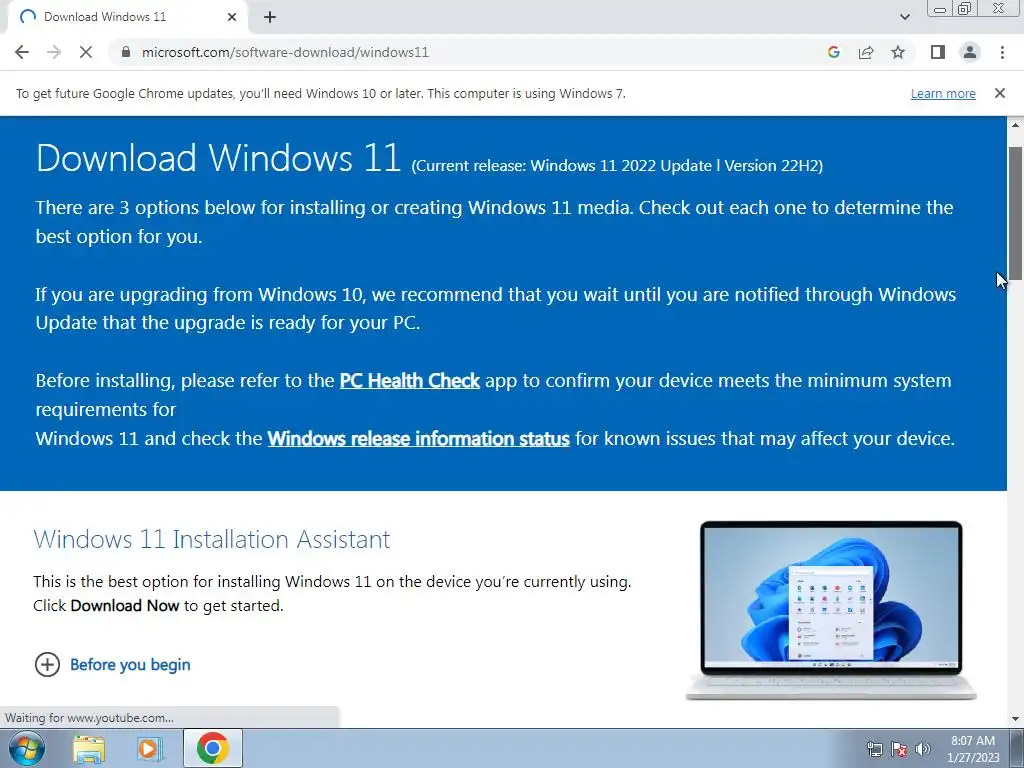Select the Download Windows 11 tab
This screenshot has width=1024, height=768.
[x=127, y=17]
